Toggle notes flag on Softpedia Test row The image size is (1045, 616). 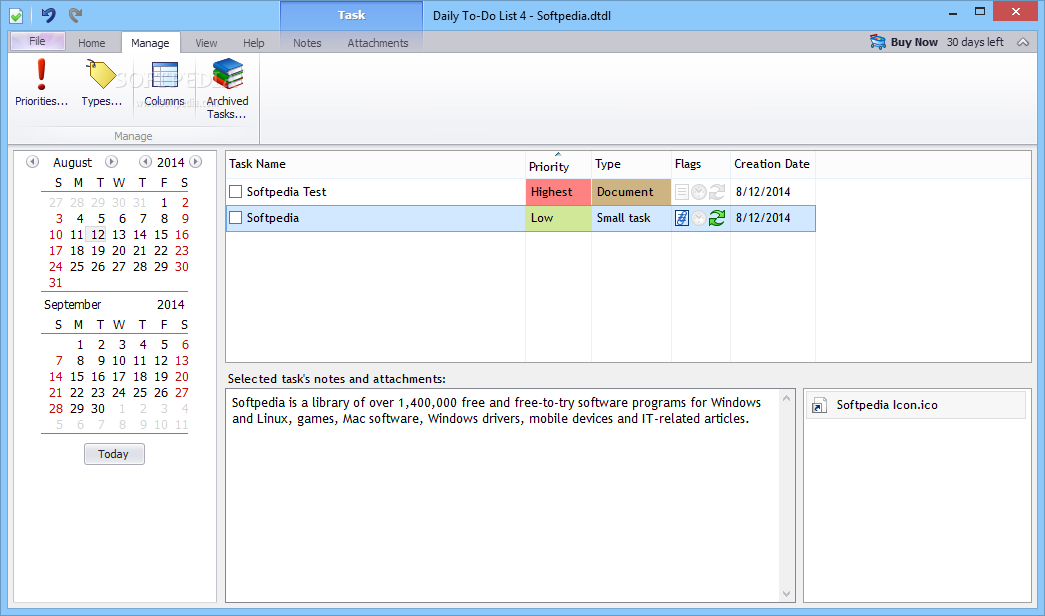(x=681, y=192)
